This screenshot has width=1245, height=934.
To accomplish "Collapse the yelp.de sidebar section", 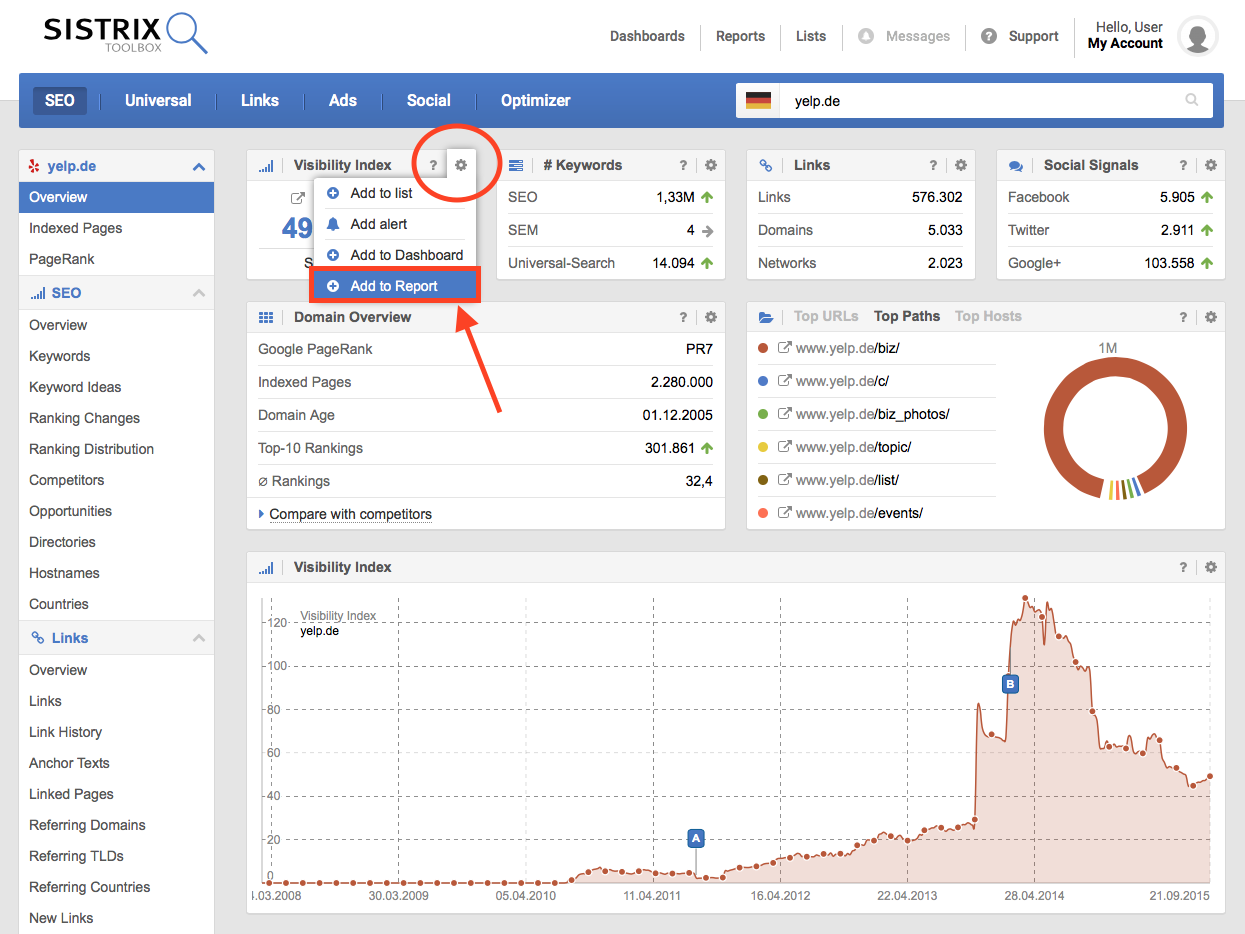I will pyautogui.click(x=198, y=167).
